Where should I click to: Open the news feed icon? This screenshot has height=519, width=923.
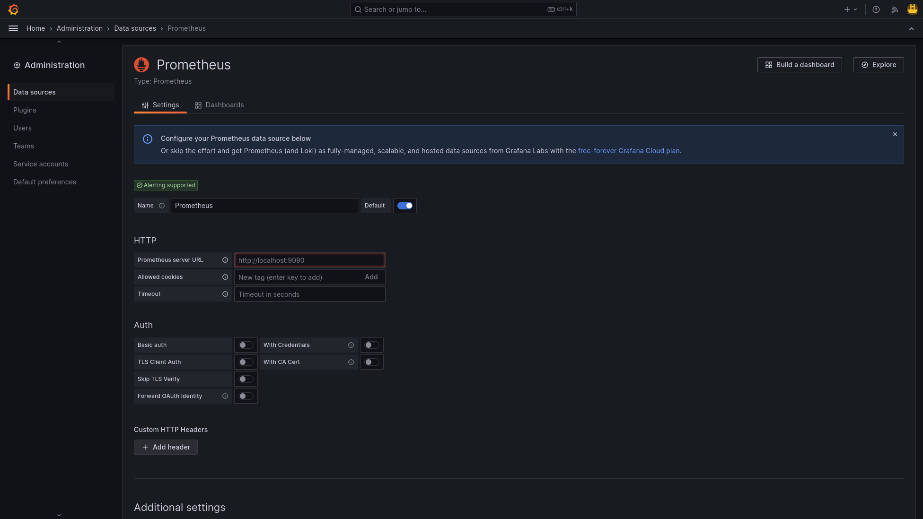point(894,9)
